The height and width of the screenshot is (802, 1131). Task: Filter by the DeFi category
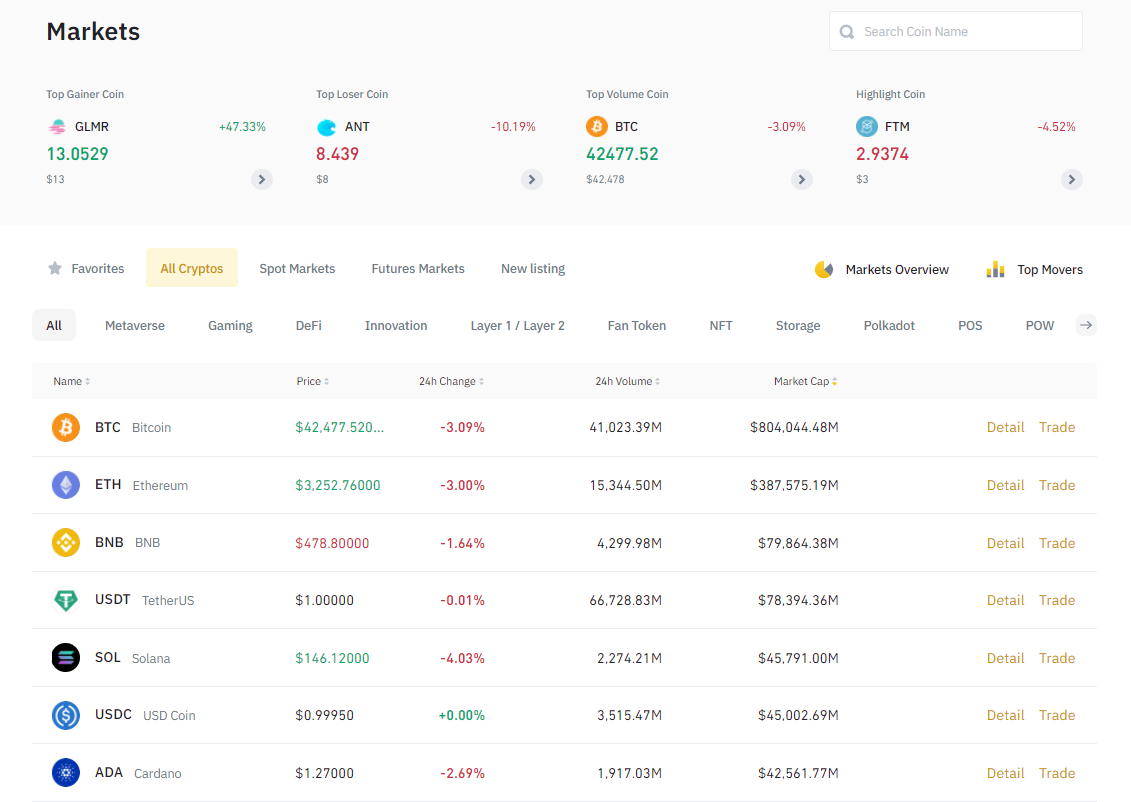click(x=309, y=325)
